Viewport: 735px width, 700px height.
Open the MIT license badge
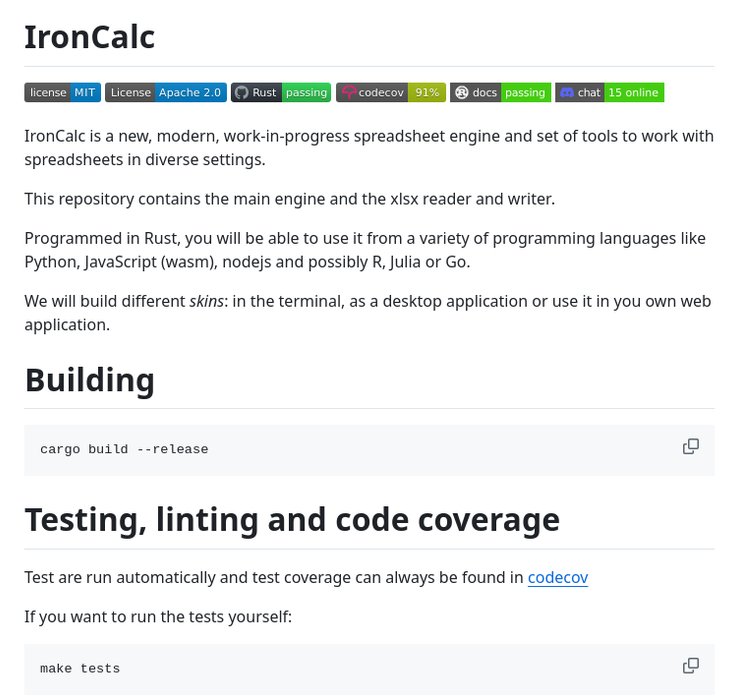[x=62, y=92]
